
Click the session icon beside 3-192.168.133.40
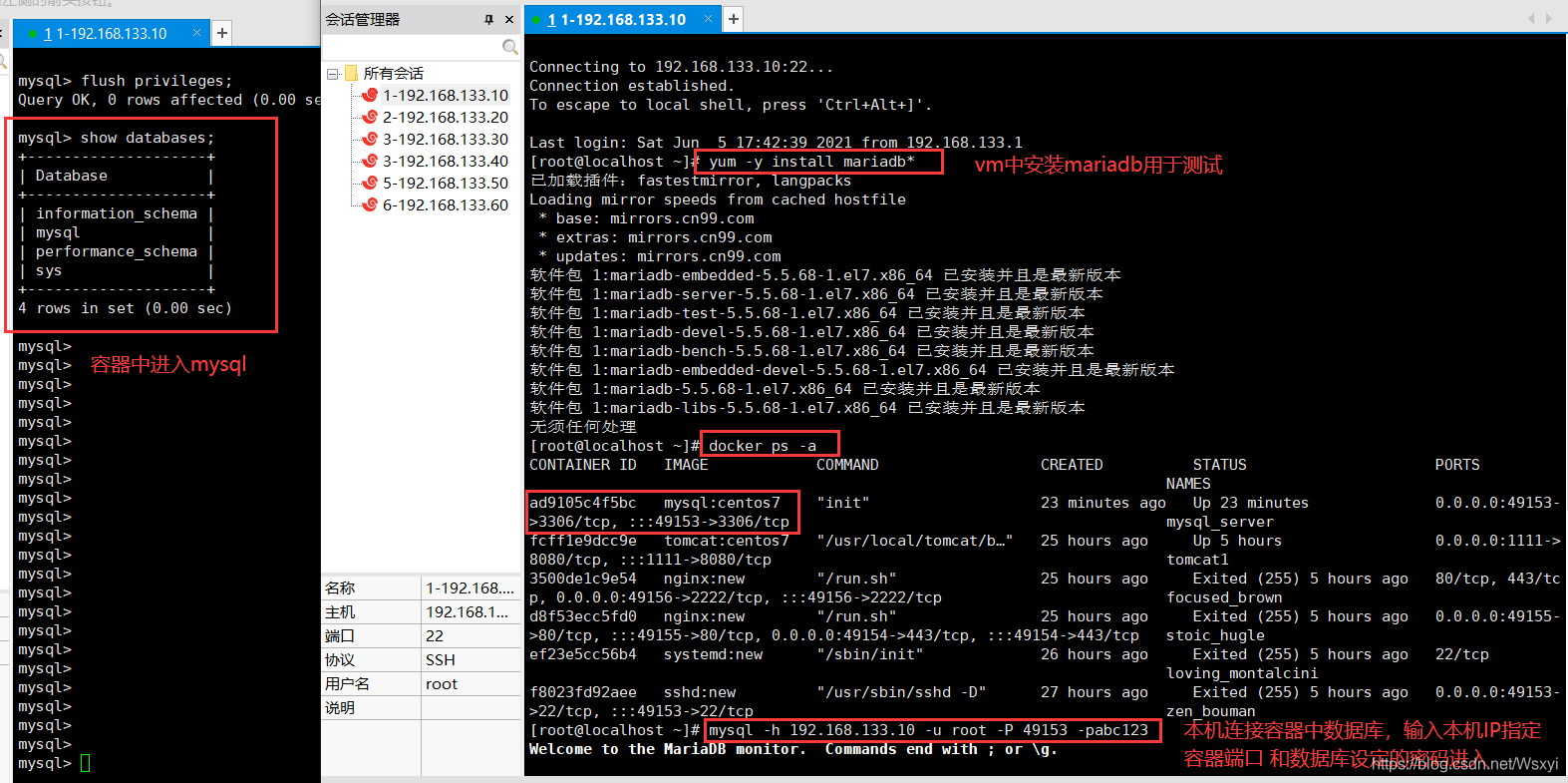tap(370, 161)
